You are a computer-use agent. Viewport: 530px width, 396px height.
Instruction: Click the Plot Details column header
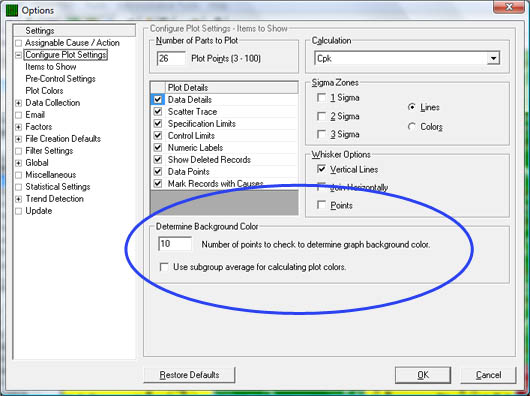click(232, 88)
